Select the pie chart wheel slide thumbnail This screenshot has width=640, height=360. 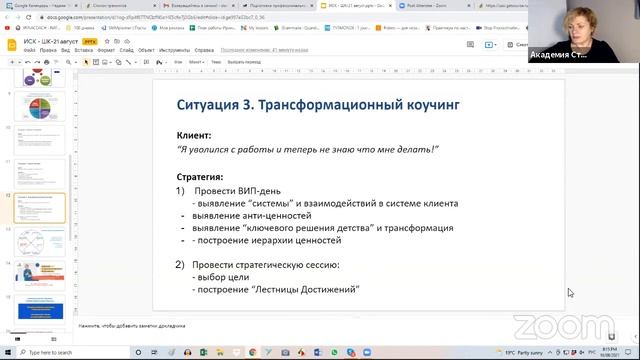(40, 107)
